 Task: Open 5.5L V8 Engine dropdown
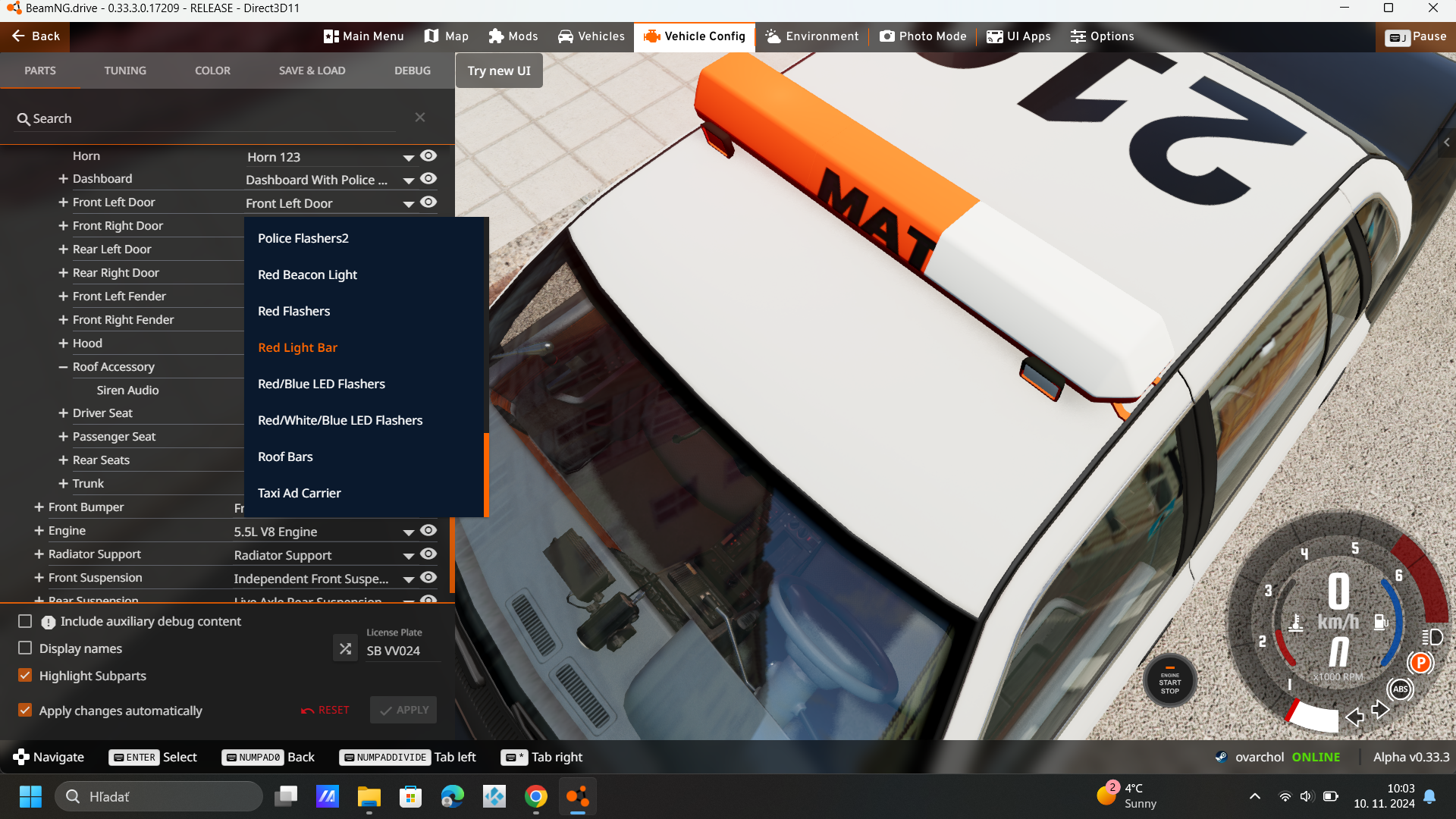pyautogui.click(x=325, y=532)
